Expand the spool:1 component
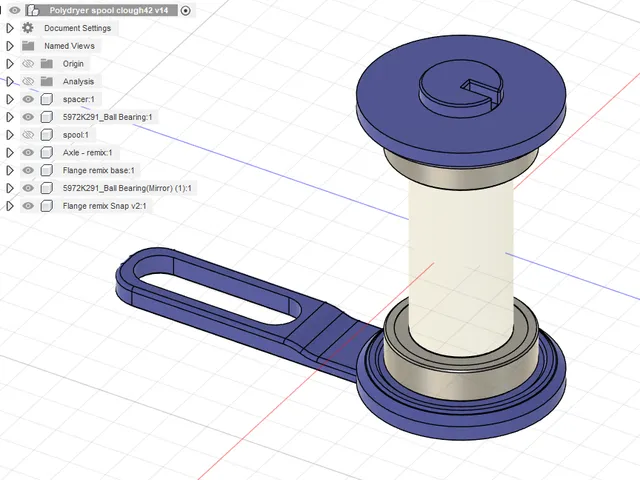 (x=10, y=135)
